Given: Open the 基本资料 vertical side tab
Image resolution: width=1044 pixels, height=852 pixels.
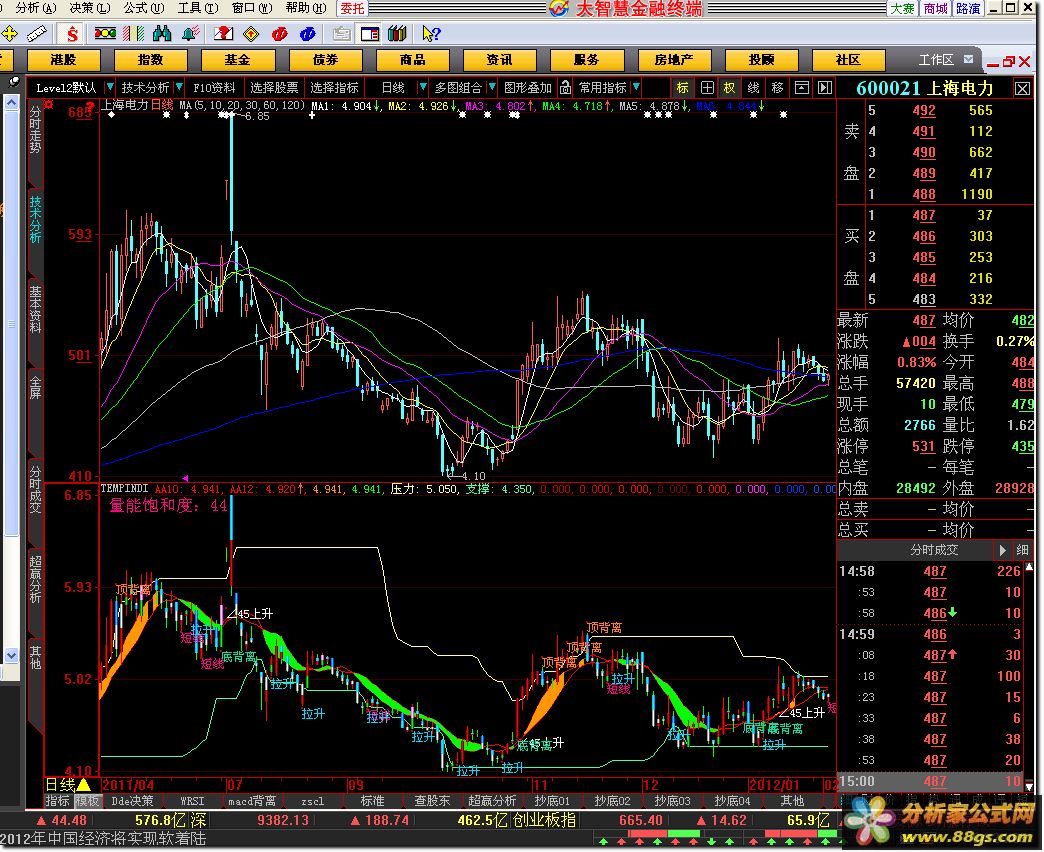Looking at the screenshot, I should click(35, 309).
